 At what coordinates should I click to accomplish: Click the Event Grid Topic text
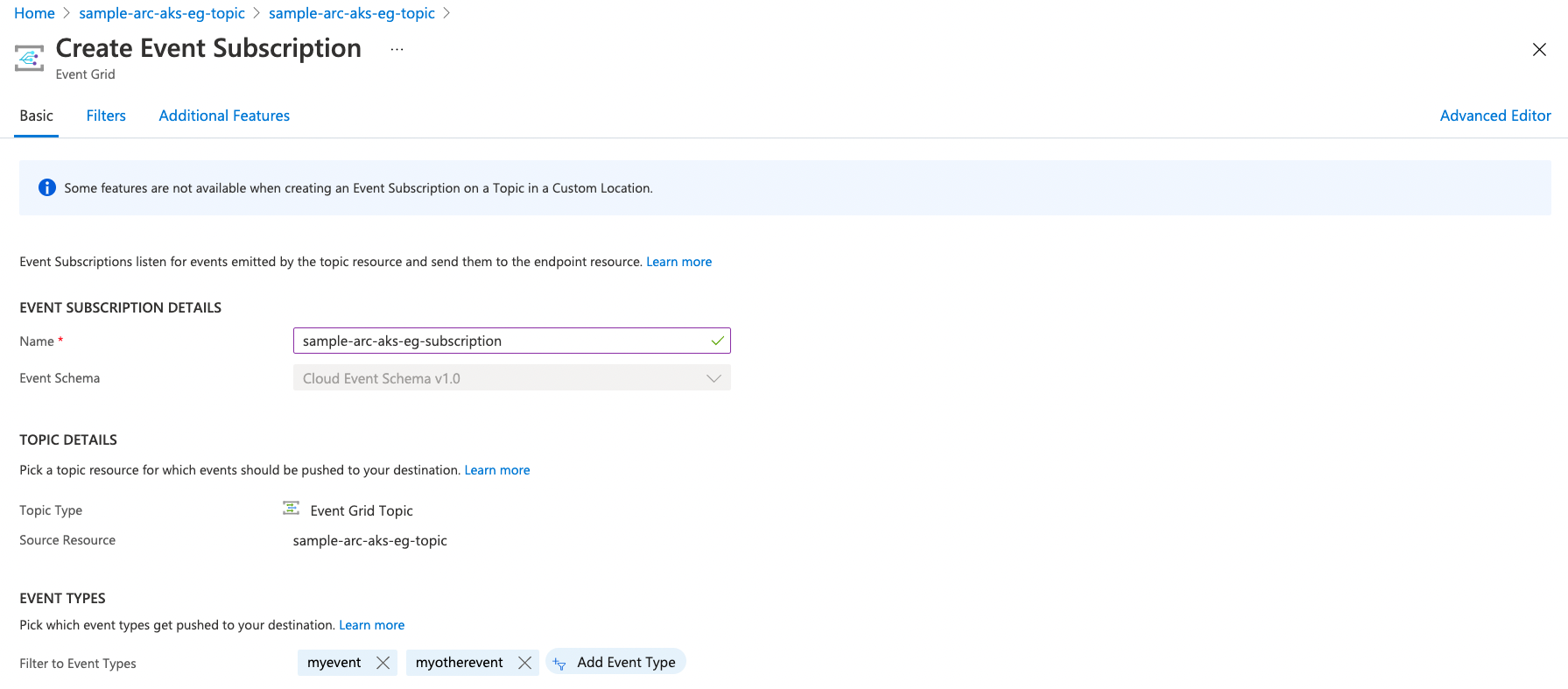click(362, 510)
